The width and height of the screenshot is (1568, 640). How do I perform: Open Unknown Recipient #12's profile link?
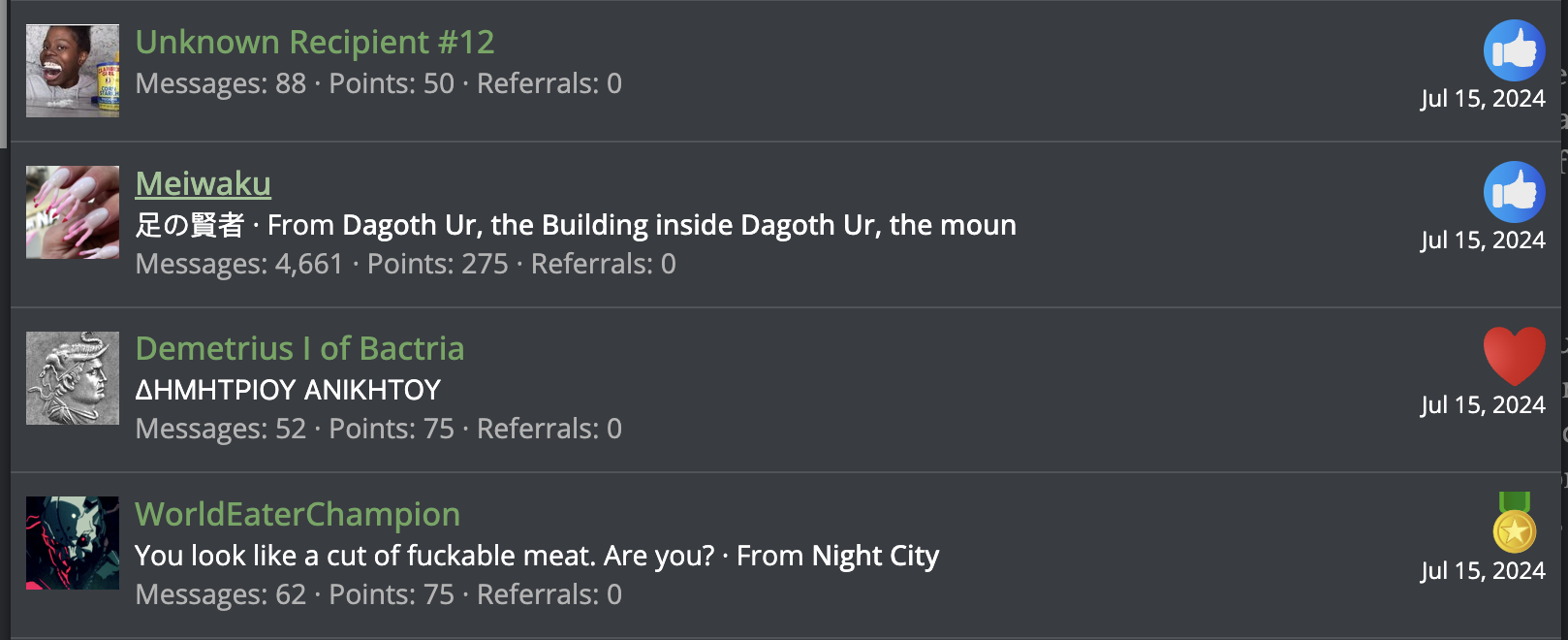click(315, 43)
